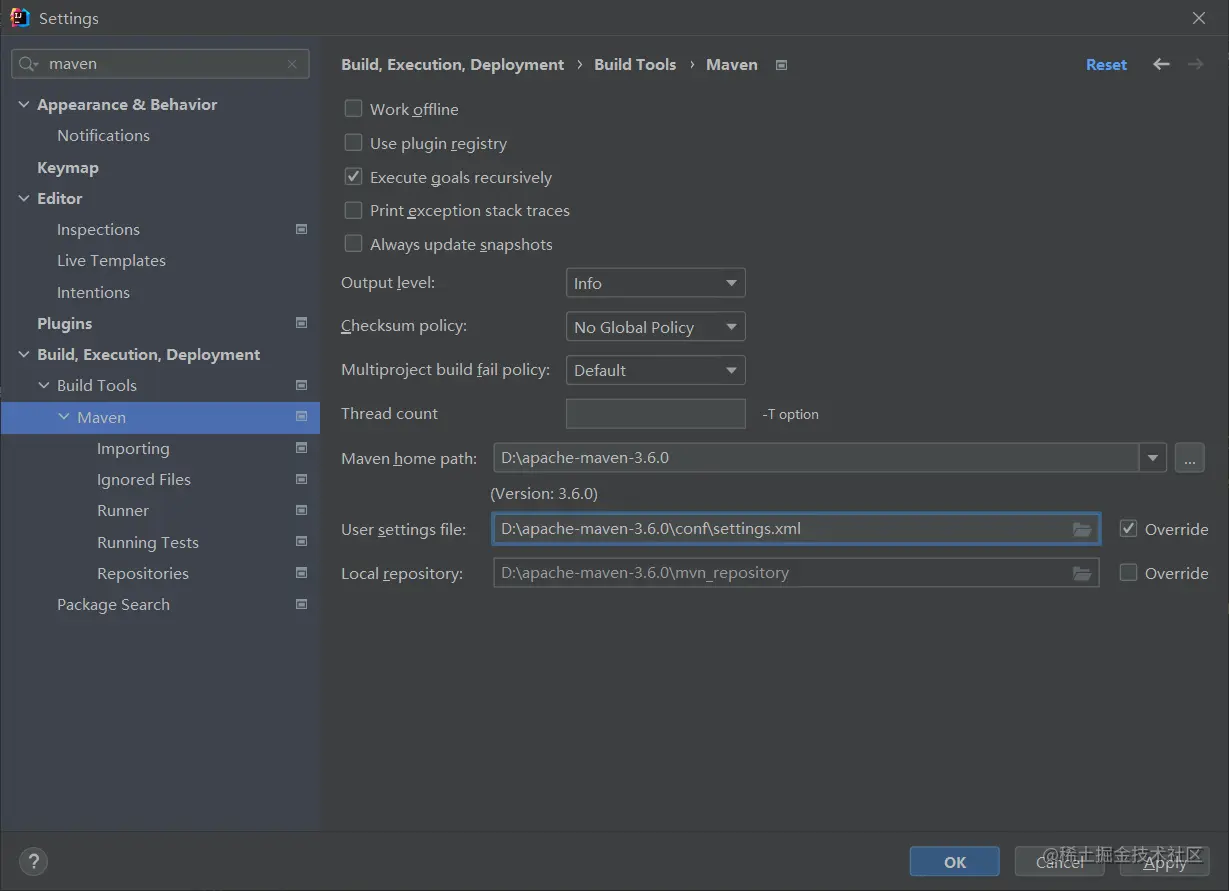Click project settings icon beside Build Tools

coord(302,385)
